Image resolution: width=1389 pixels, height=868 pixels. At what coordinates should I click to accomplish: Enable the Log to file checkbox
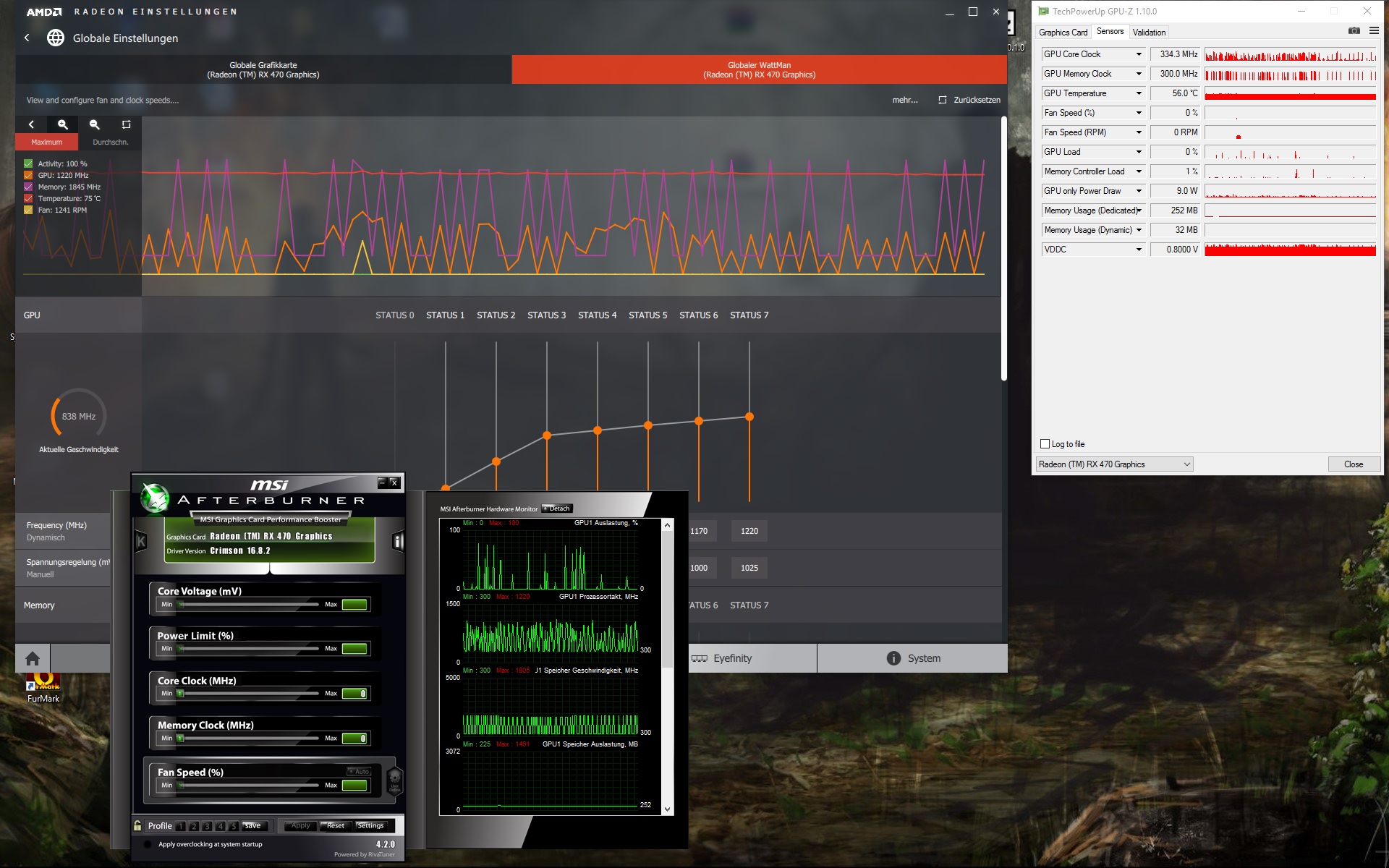click(x=1045, y=444)
